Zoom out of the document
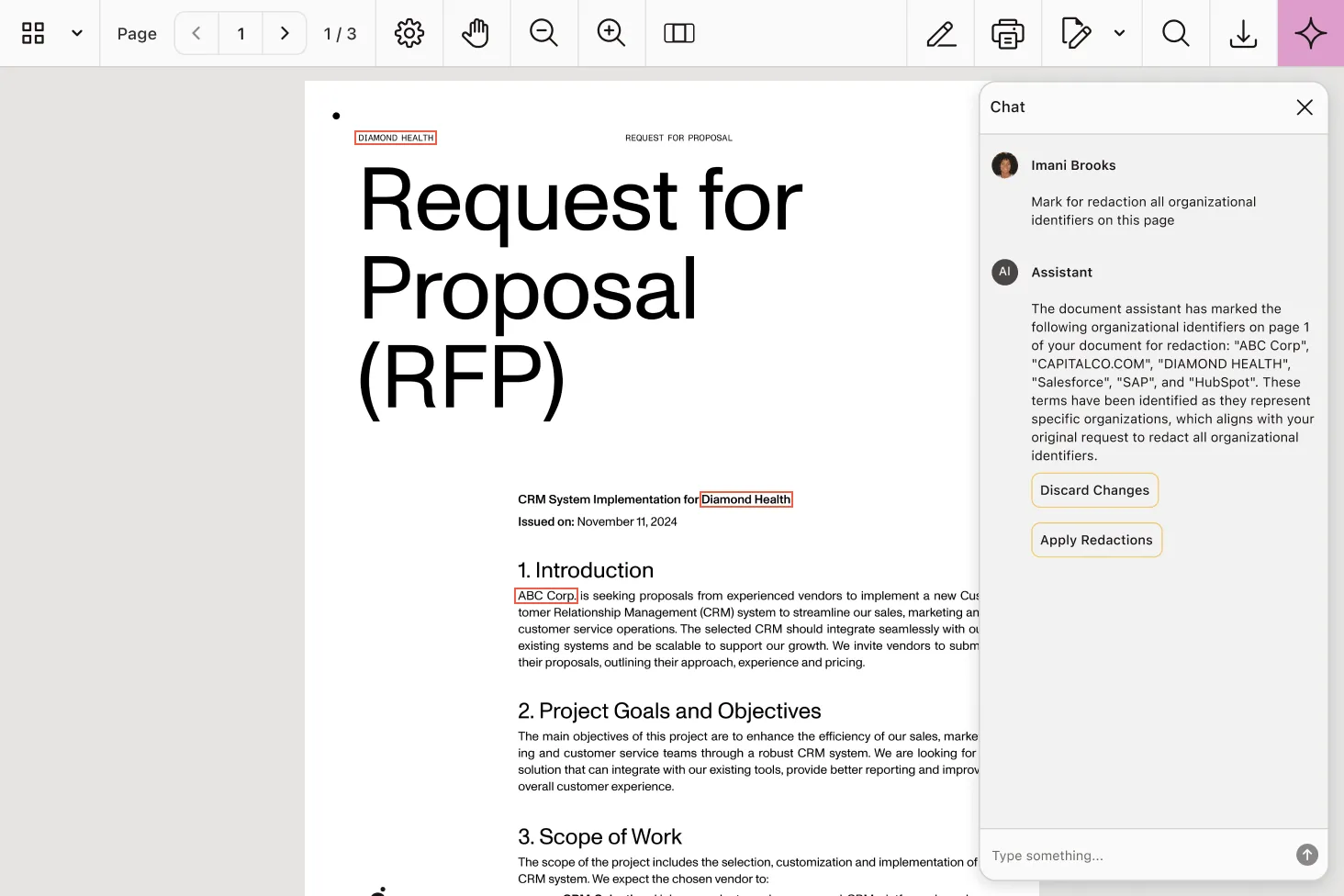This screenshot has width=1344, height=896. (543, 33)
